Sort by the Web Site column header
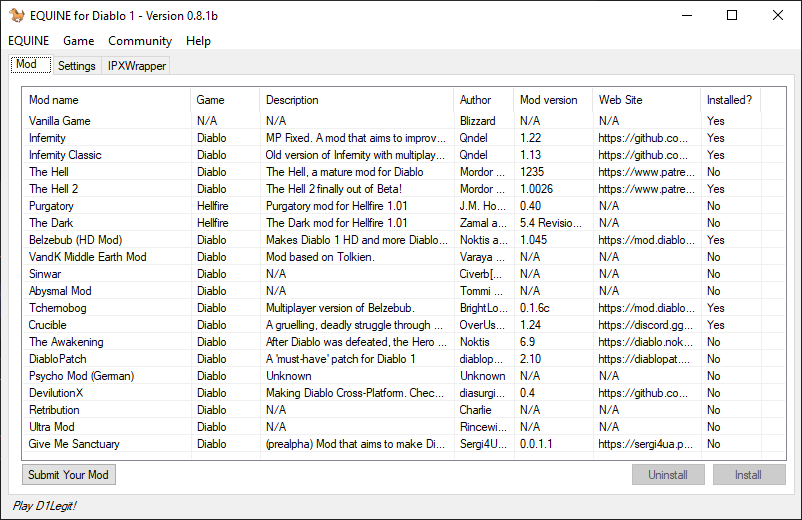Viewport: 802px width, 520px height. pyautogui.click(x=647, y=100)
